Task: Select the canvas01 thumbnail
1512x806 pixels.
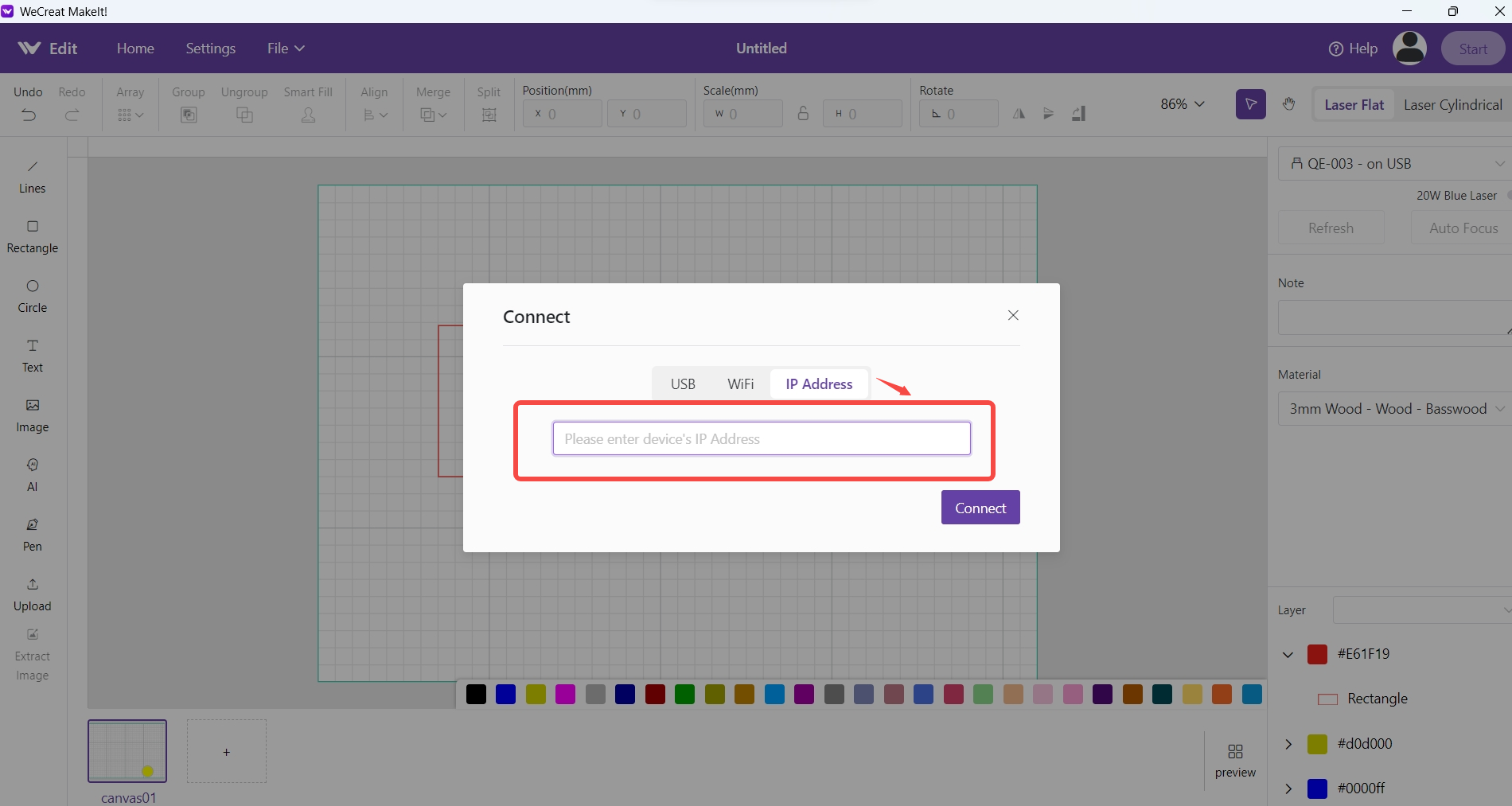Action: pyautogui.click(x=127, y=751)
